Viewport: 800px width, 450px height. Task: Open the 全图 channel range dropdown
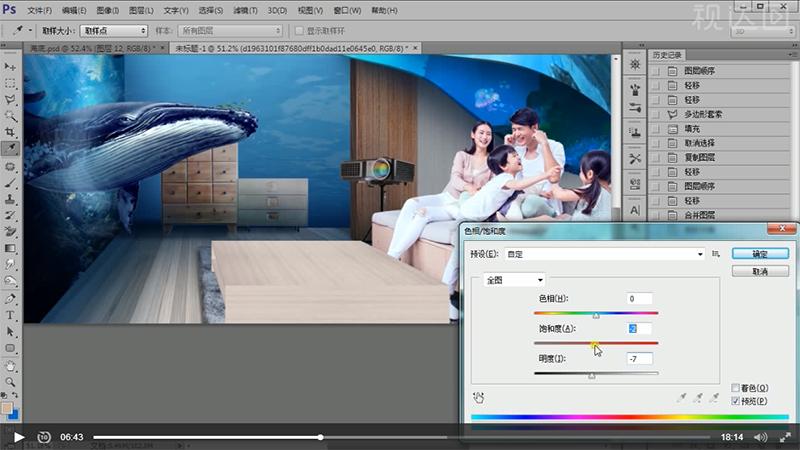(514, 280)
